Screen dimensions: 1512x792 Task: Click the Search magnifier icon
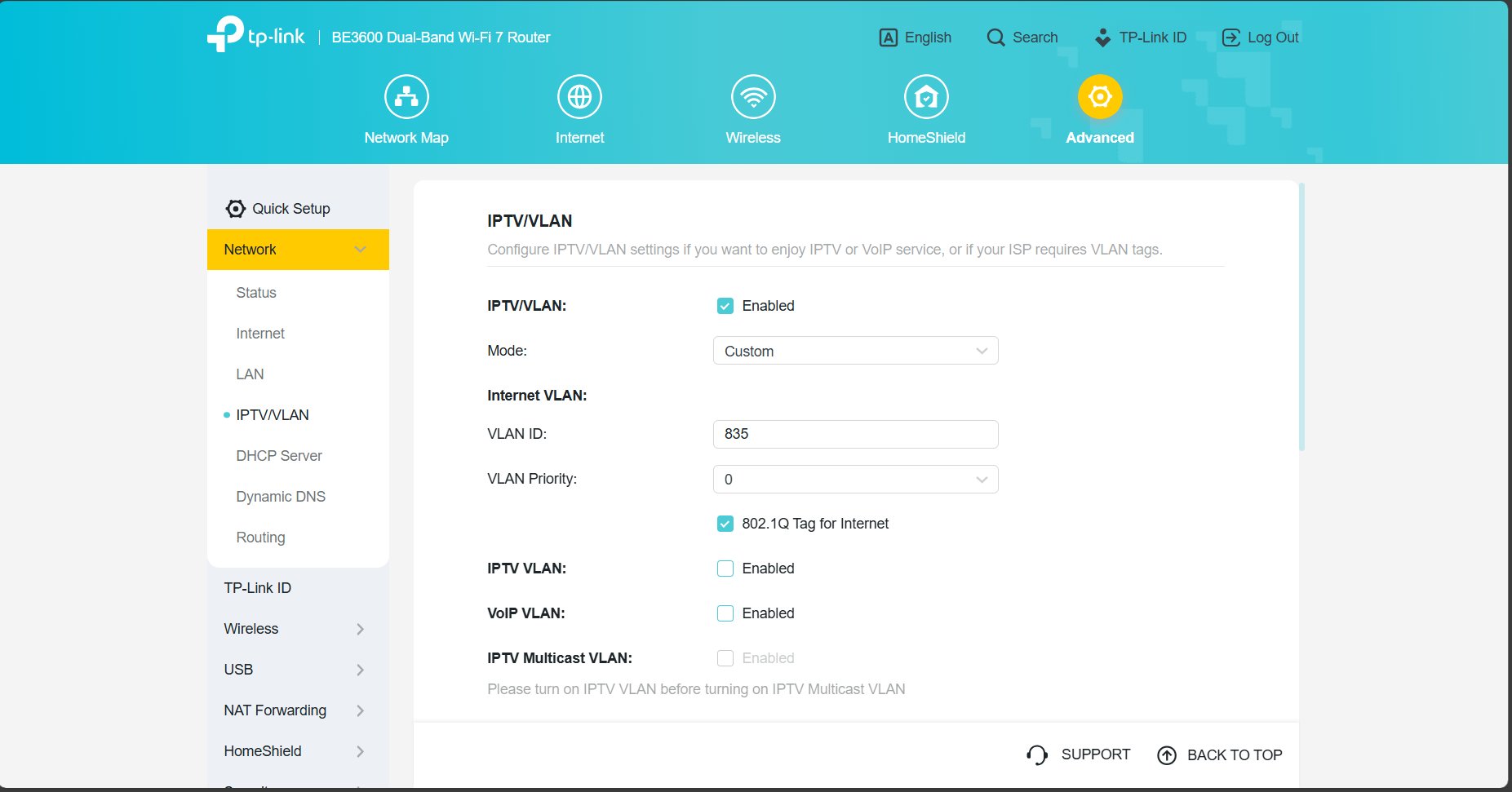click(x=995, y=38)
